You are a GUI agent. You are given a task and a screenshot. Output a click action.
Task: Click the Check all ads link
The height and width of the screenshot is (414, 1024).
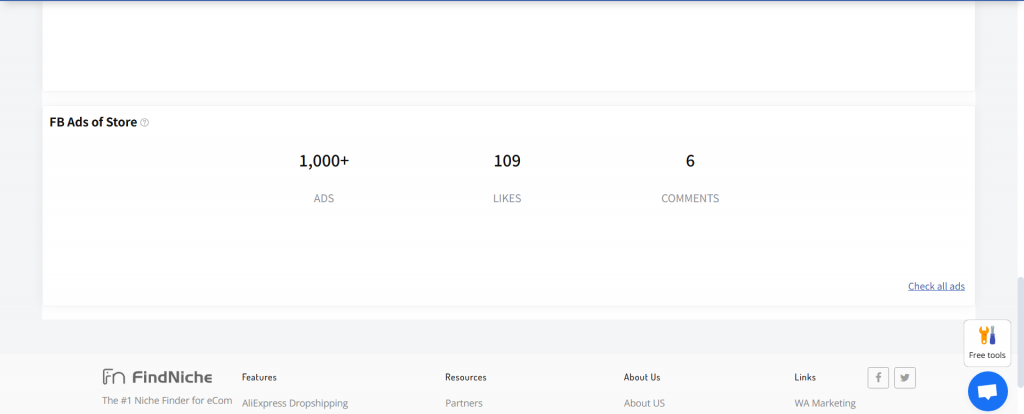click(x=936, y=286)
